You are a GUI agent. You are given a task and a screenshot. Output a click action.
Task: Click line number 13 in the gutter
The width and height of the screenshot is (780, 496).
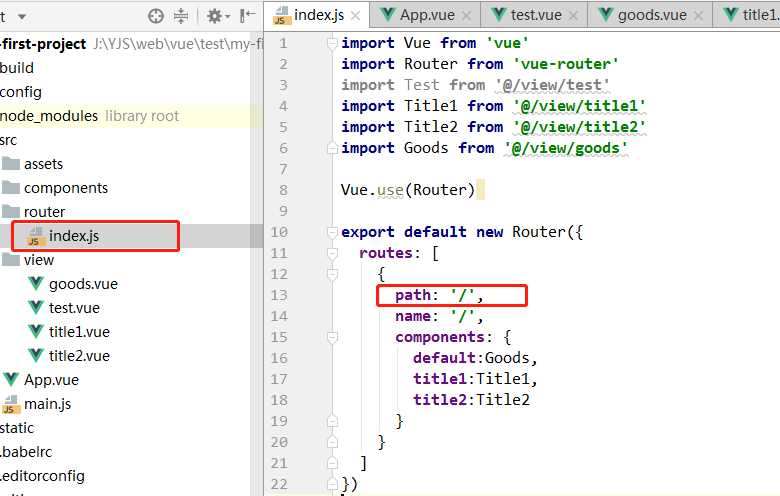[x=279, y=295]
